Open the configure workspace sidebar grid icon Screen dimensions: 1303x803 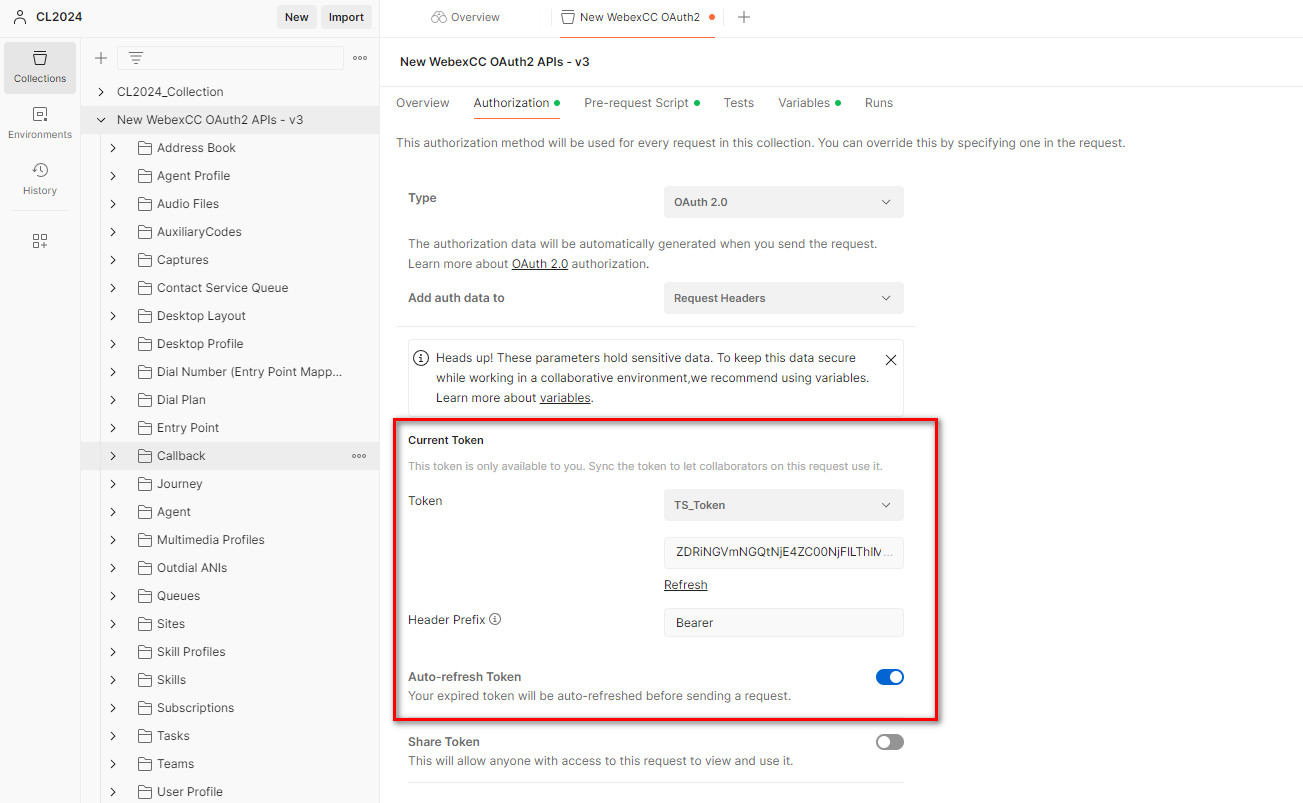(x=40, y=241)
